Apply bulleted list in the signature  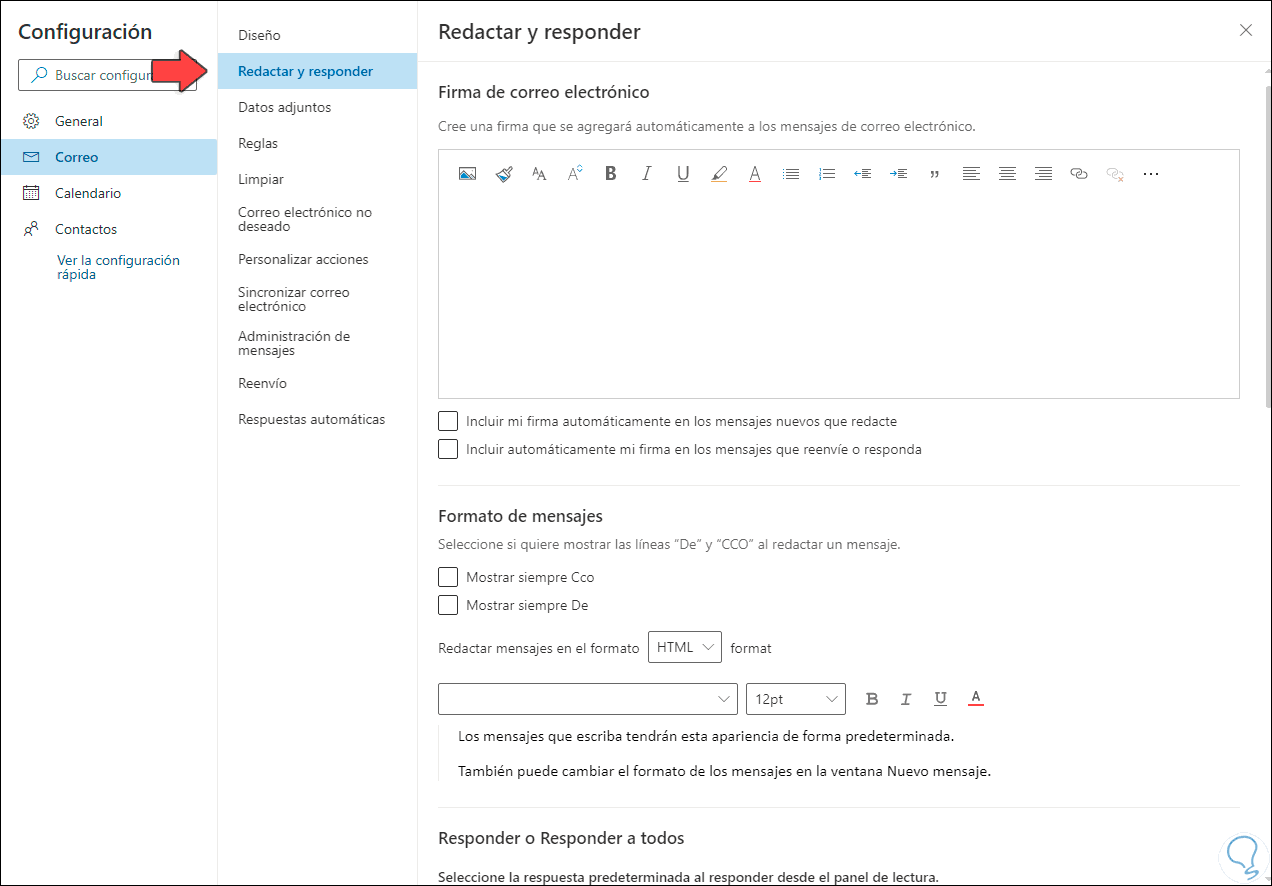click(791, 174)
